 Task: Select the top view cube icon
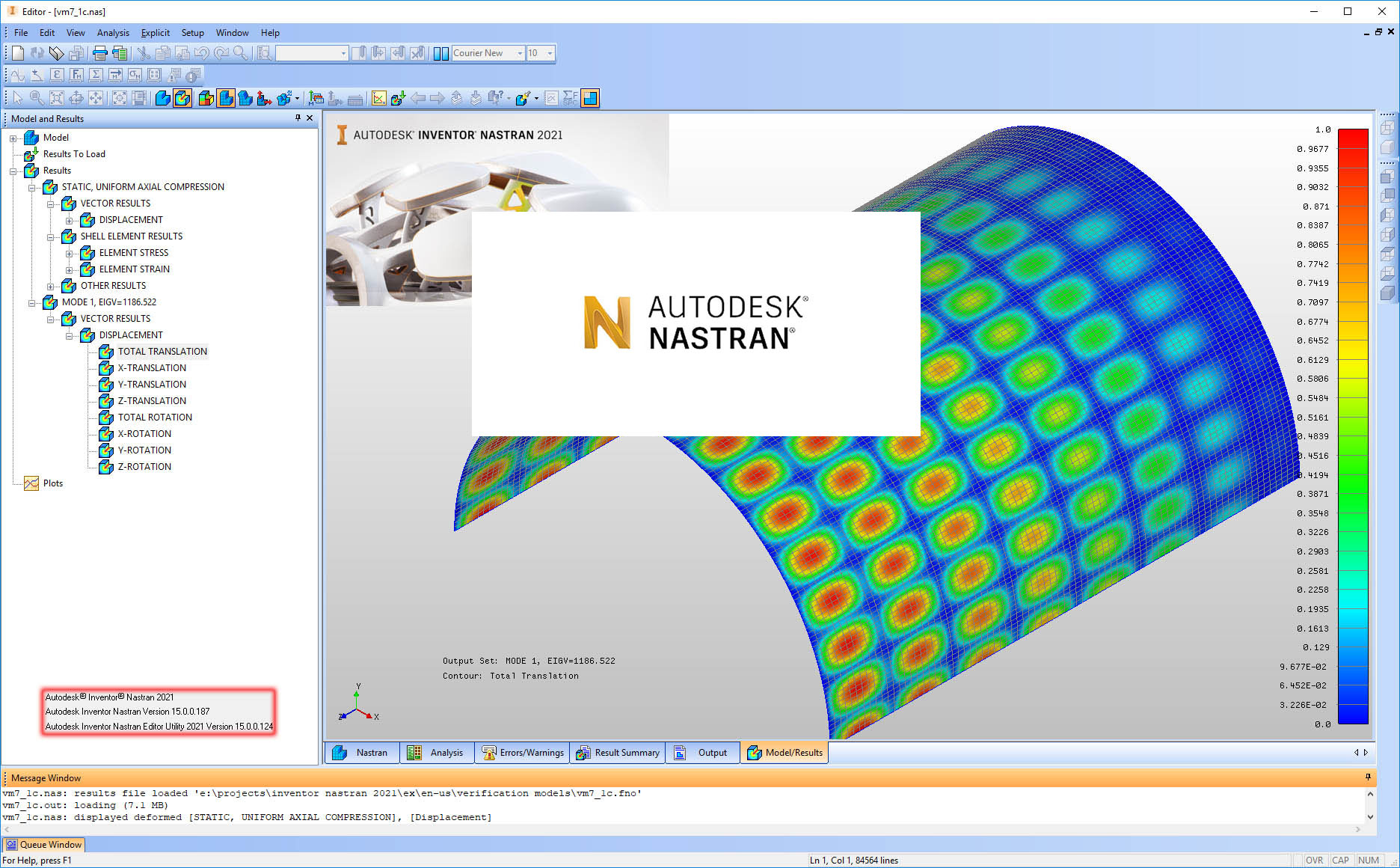tap(1387, 253)
